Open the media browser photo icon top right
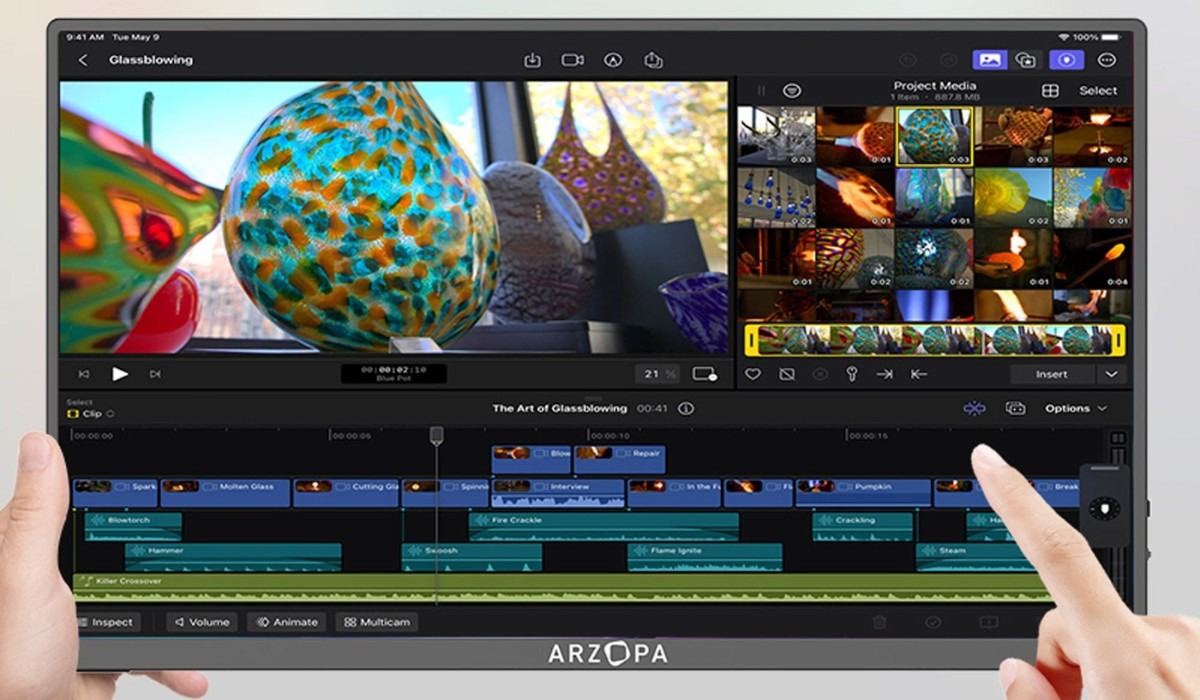This screenshot has height=700, width=1200. pyautogui.click(x=988, y=59)
